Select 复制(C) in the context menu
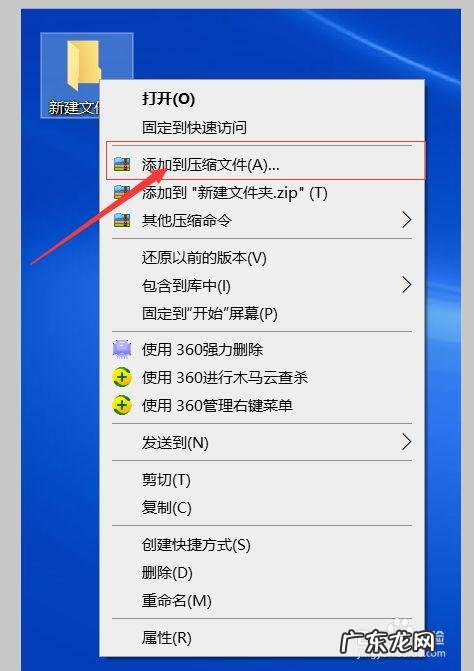The width and height of the screenshot is (474, 671). pyautogui.click(x=167, y=508)
